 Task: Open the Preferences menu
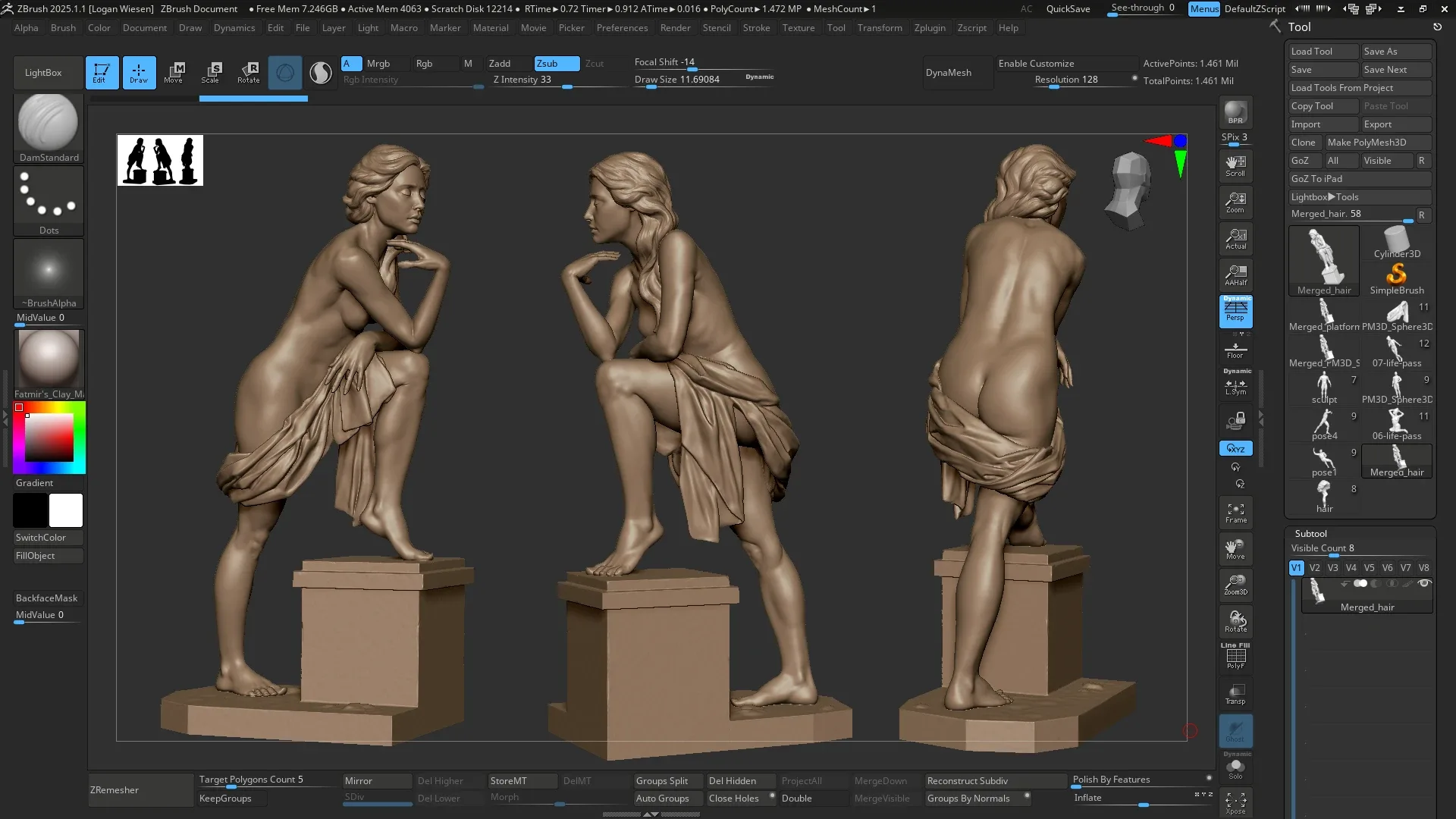point(622,28)
